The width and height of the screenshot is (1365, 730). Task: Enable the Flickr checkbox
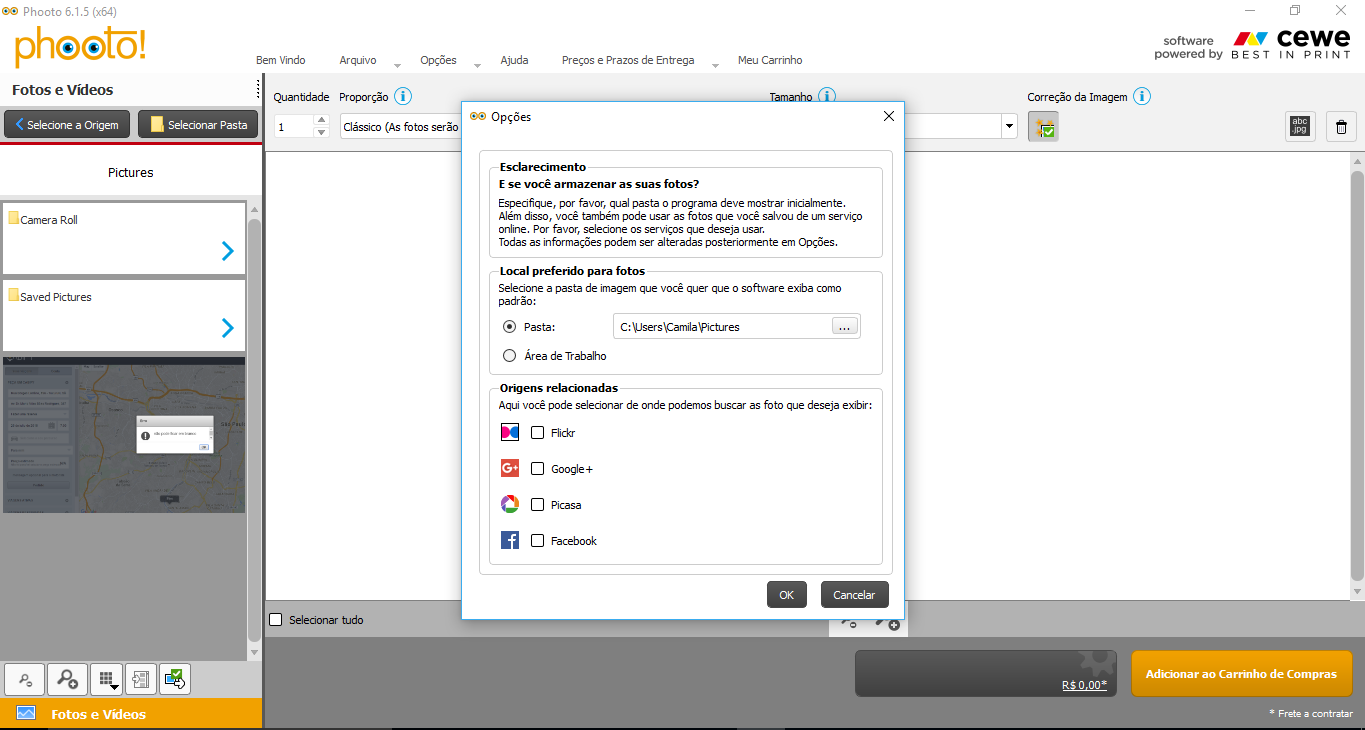coord(538,433)
